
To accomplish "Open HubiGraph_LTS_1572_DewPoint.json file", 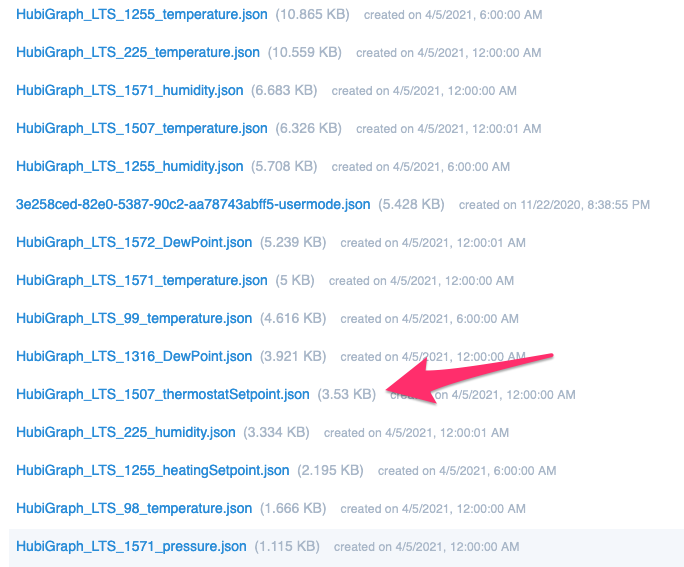I will 134,243.
